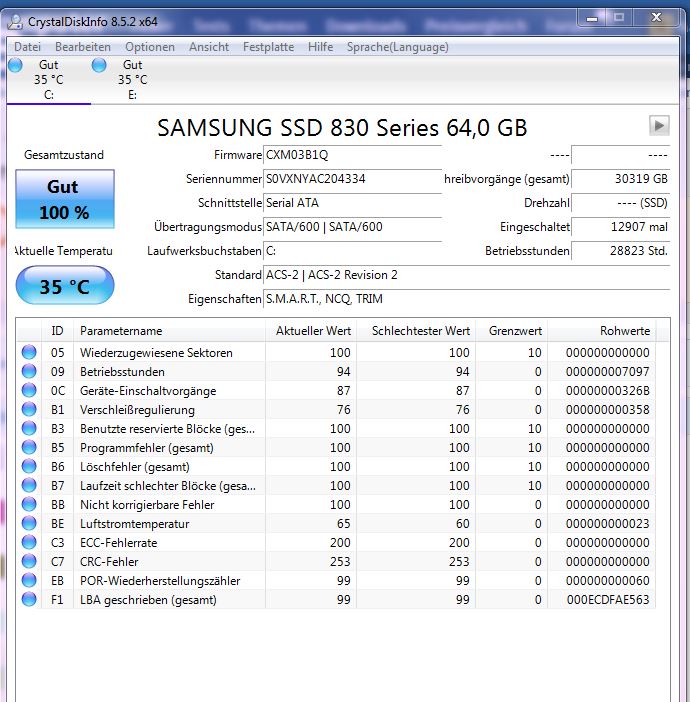Click status orb for Benutzte reservierte Blöcke row
Screen dimensions: 690x702
29,428
